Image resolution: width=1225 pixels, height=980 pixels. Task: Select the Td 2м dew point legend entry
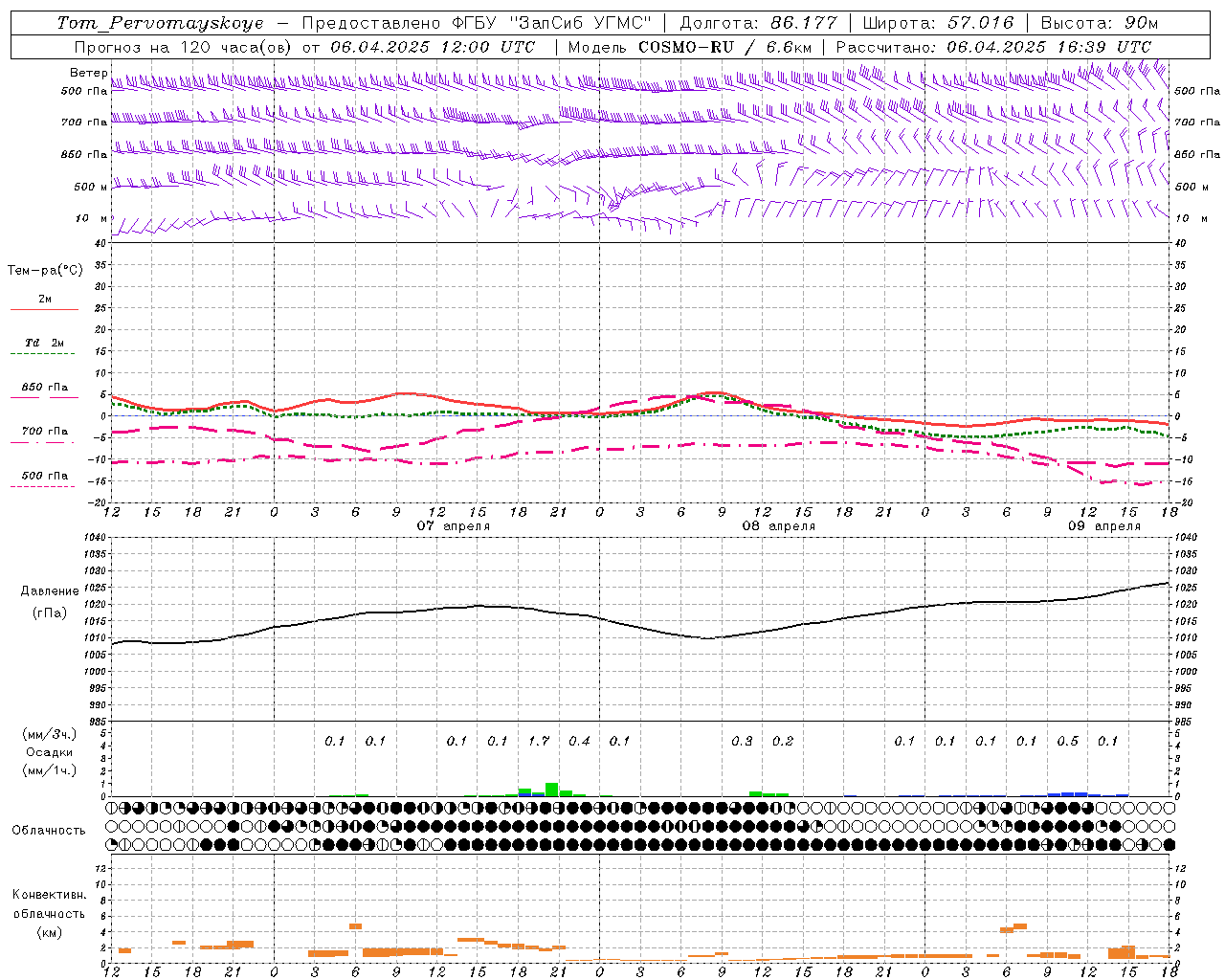[45, 343]
